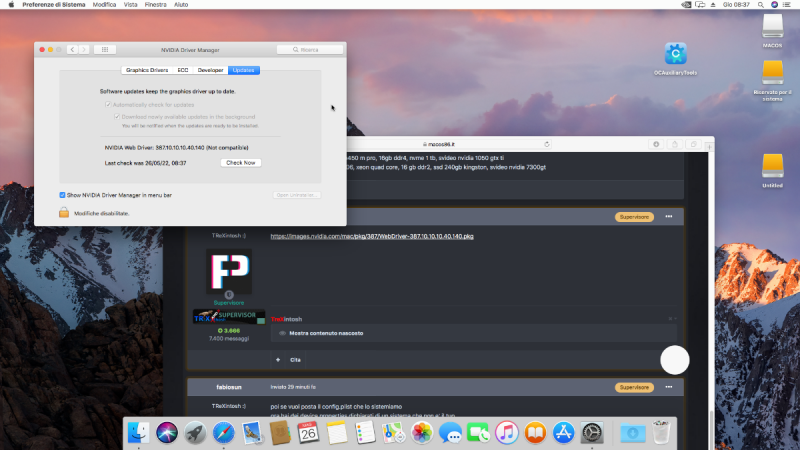Open the Vista menu
The height and width of the screenshot is (450, 800).
point(131,5)
